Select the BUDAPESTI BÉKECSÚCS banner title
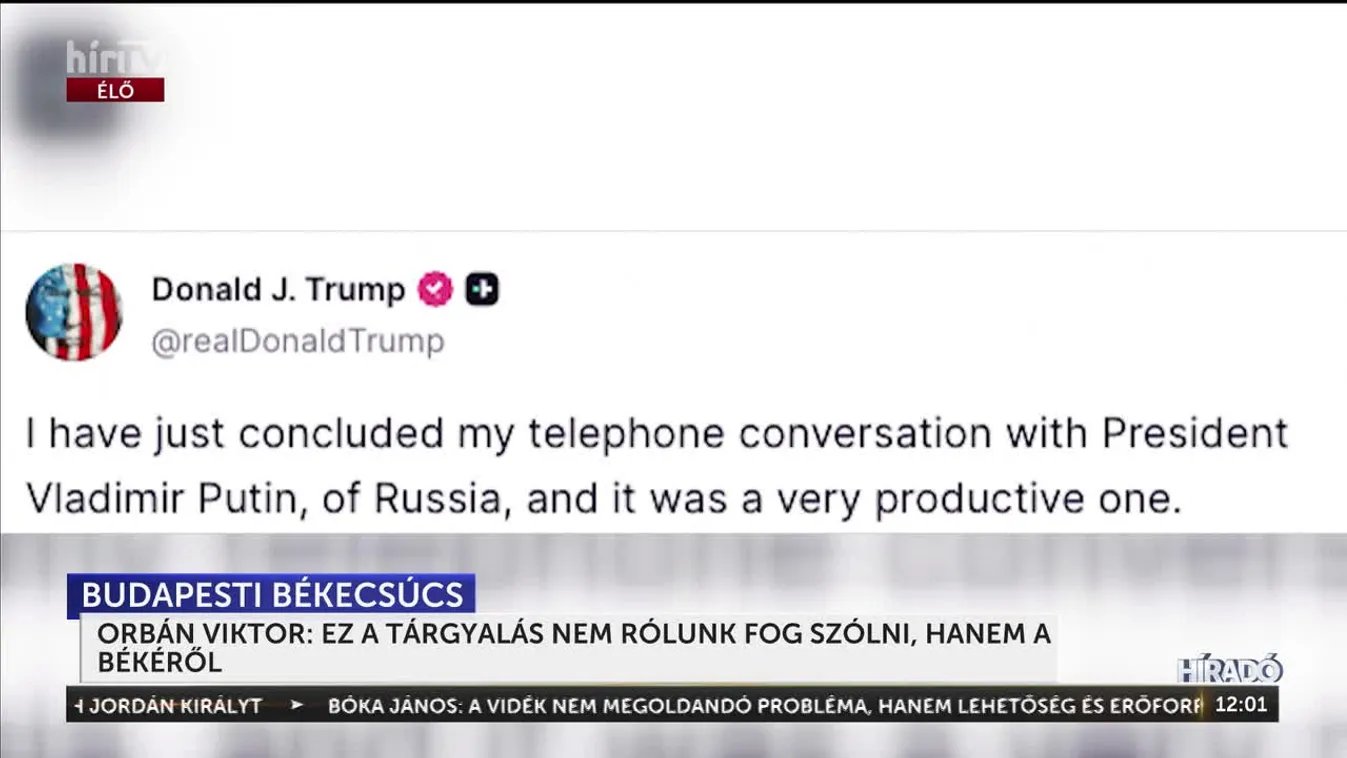 [x=272, y=595]
